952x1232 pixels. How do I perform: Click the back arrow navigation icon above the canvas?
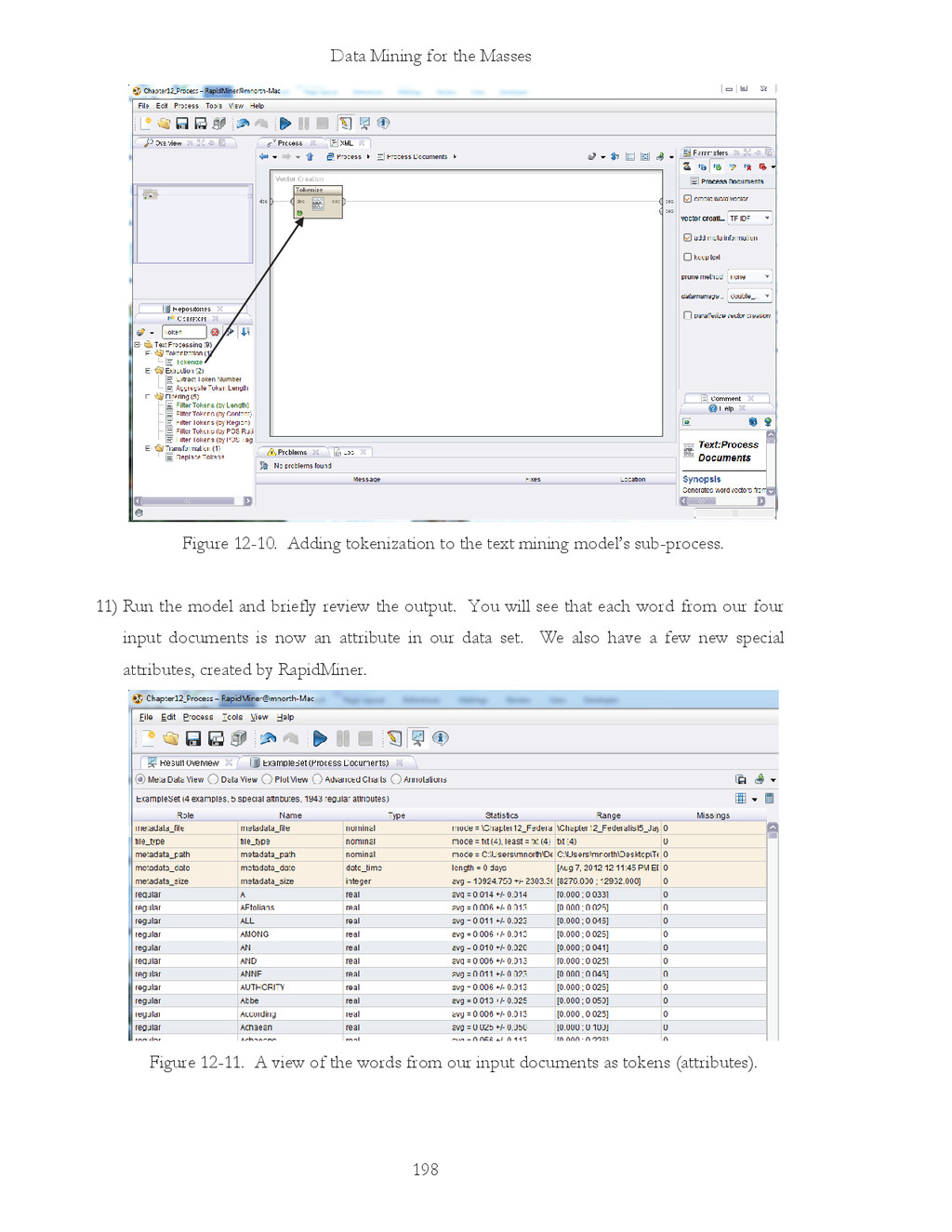pos(263,157)
